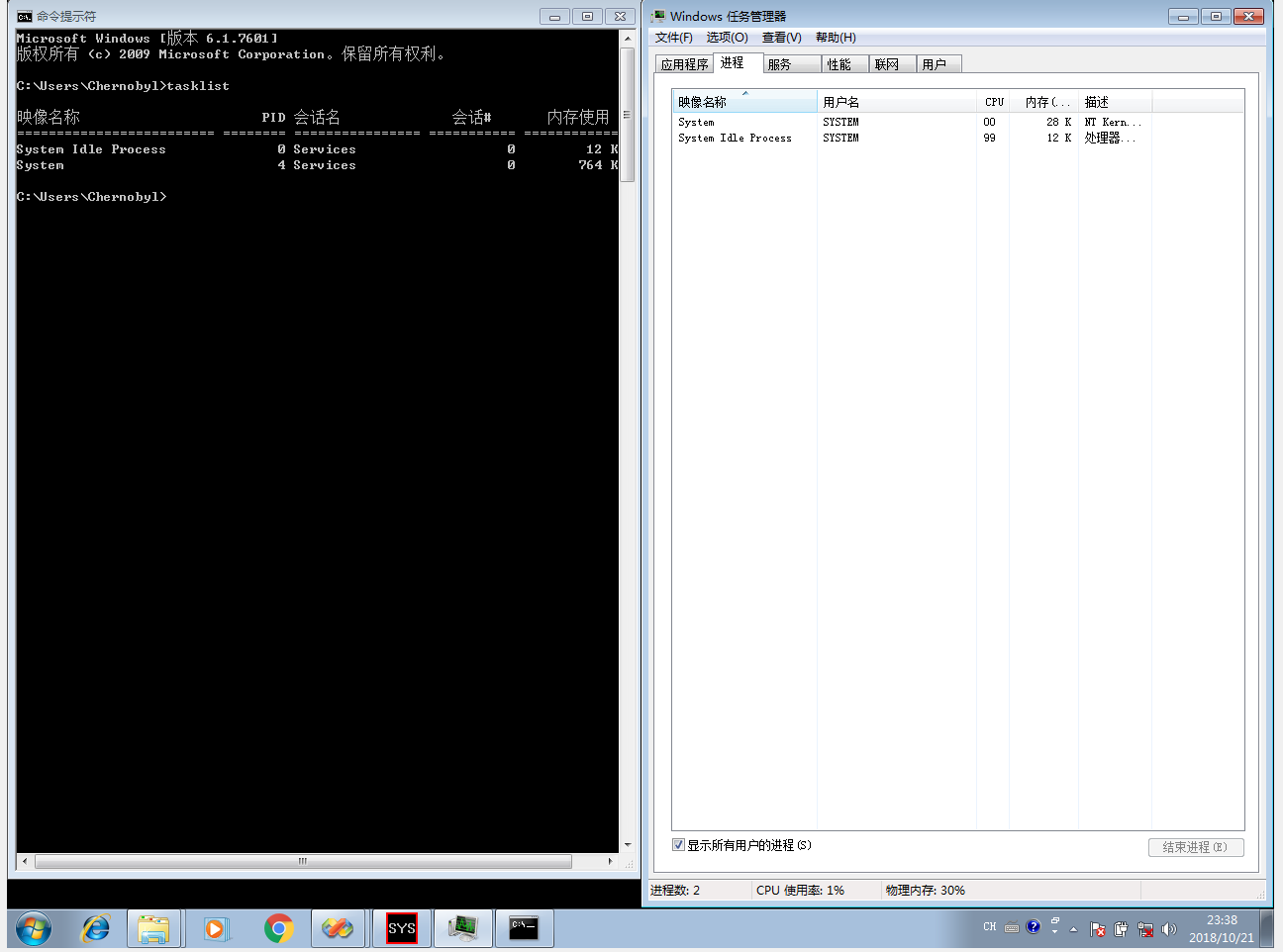Open the colorful ribbon-logo app in the taskbar

(338, 928)
